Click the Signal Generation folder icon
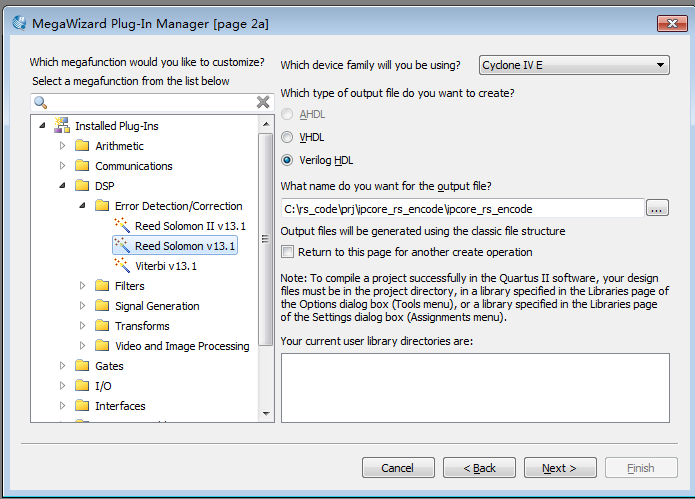This screenshot has width=695, height=499. click(x=102, y=305)
